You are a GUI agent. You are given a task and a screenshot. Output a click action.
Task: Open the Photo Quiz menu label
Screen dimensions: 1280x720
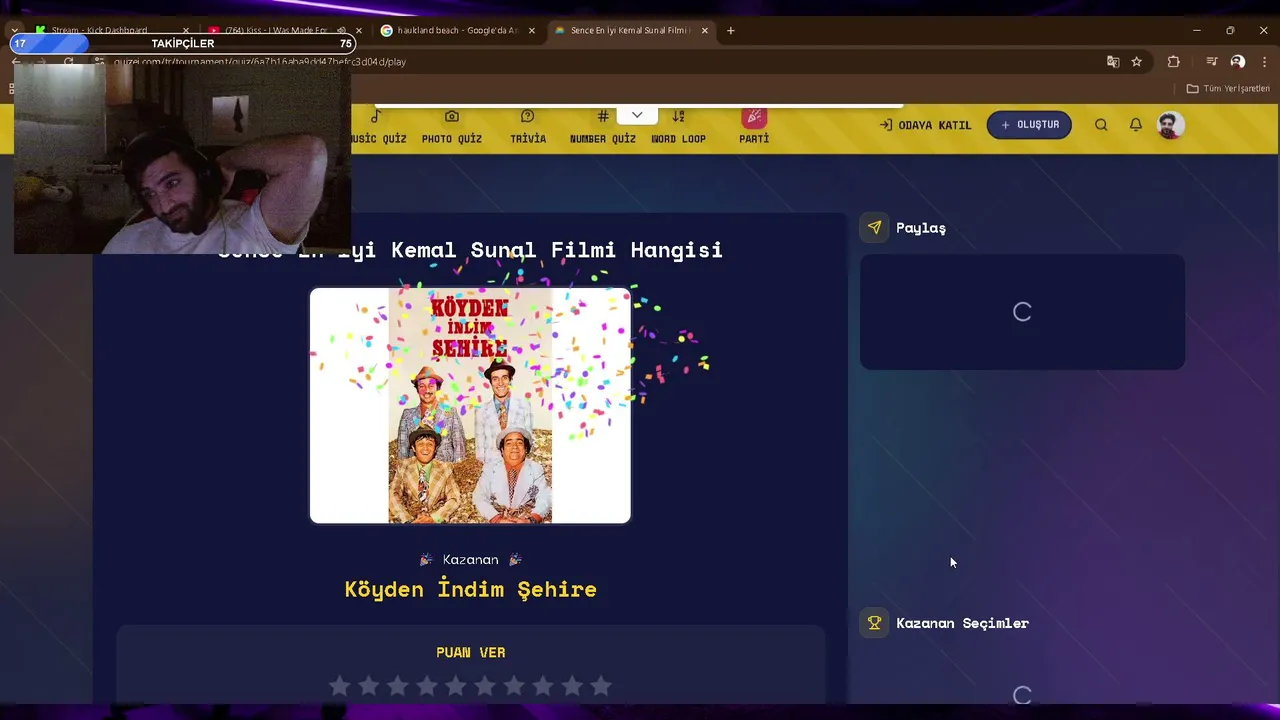[x=452, y=139]
